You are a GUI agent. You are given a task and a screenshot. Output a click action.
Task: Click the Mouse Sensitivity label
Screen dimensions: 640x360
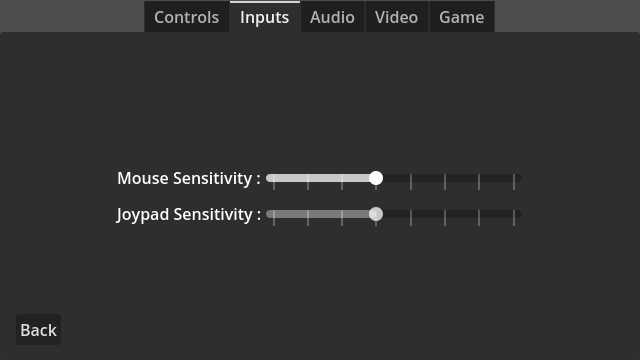tap(189, 178)
